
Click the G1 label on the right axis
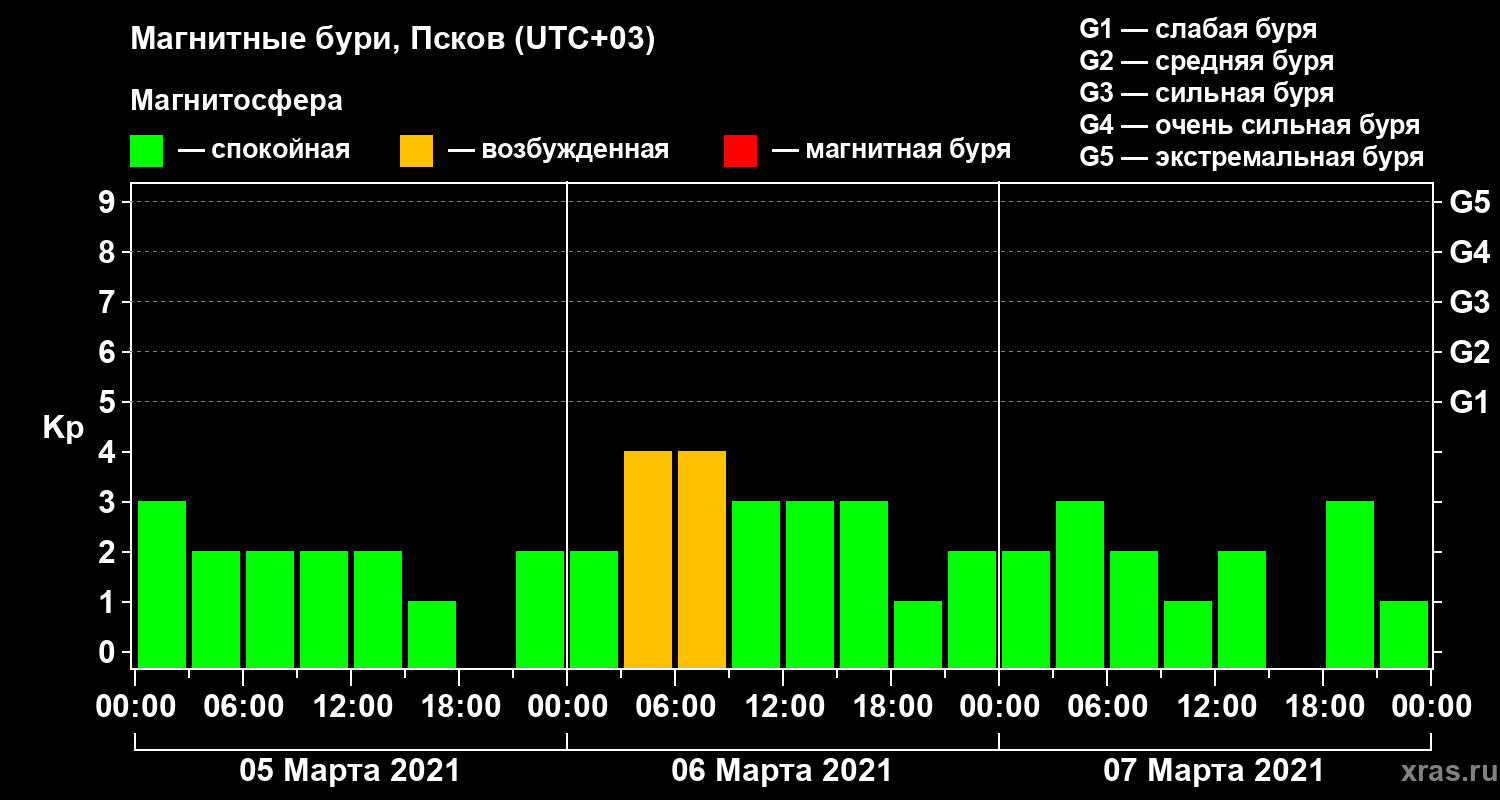click(x=1469, y=403)
